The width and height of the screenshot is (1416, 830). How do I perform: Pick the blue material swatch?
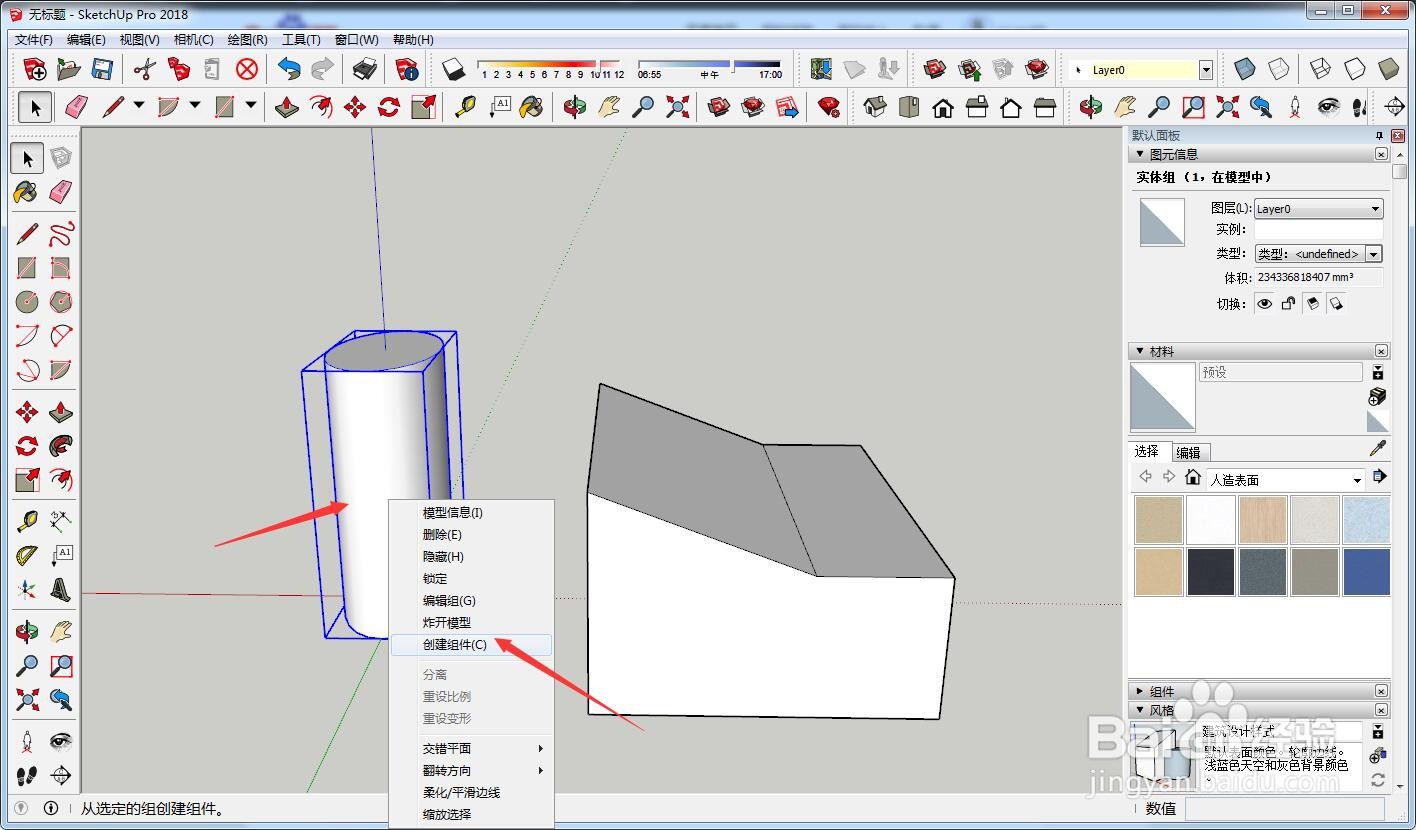pyautogui.click(x=1366, y=571)
